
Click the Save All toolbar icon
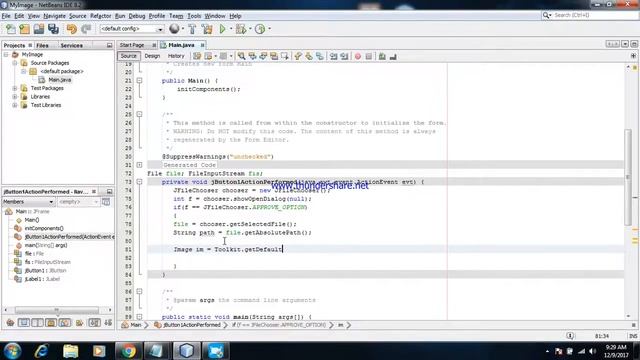tap(53, 29)
